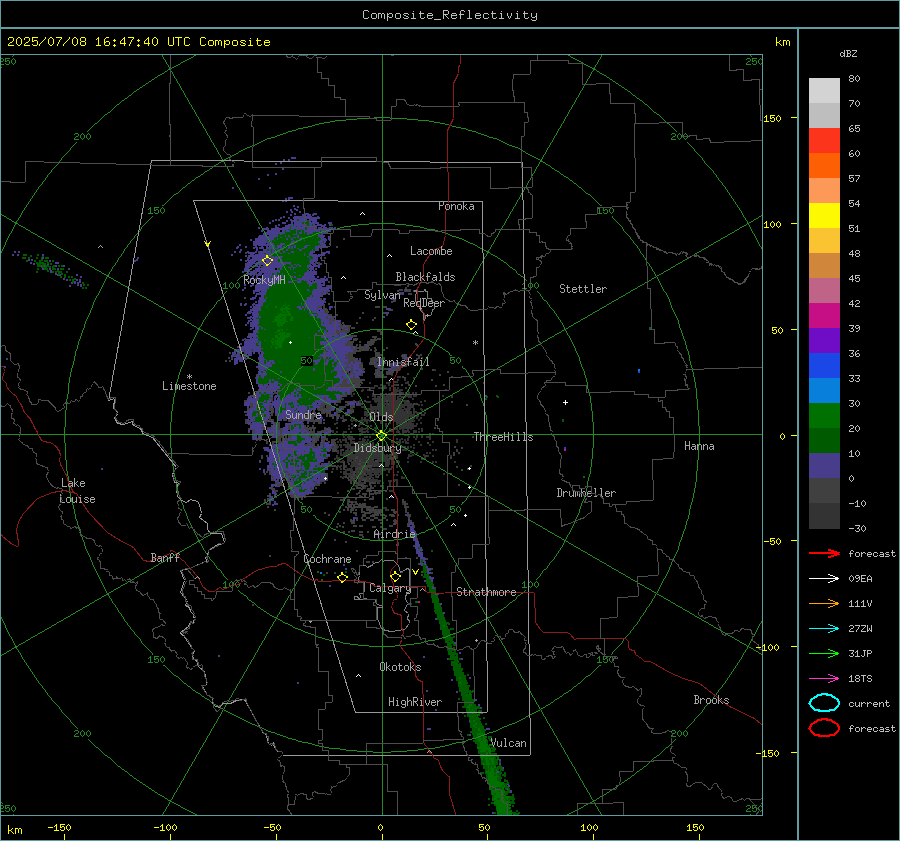Click the yellow diamond marker above RockyMH
The width and height of the screenshot is (900, 841).
[x=267, y=261]
